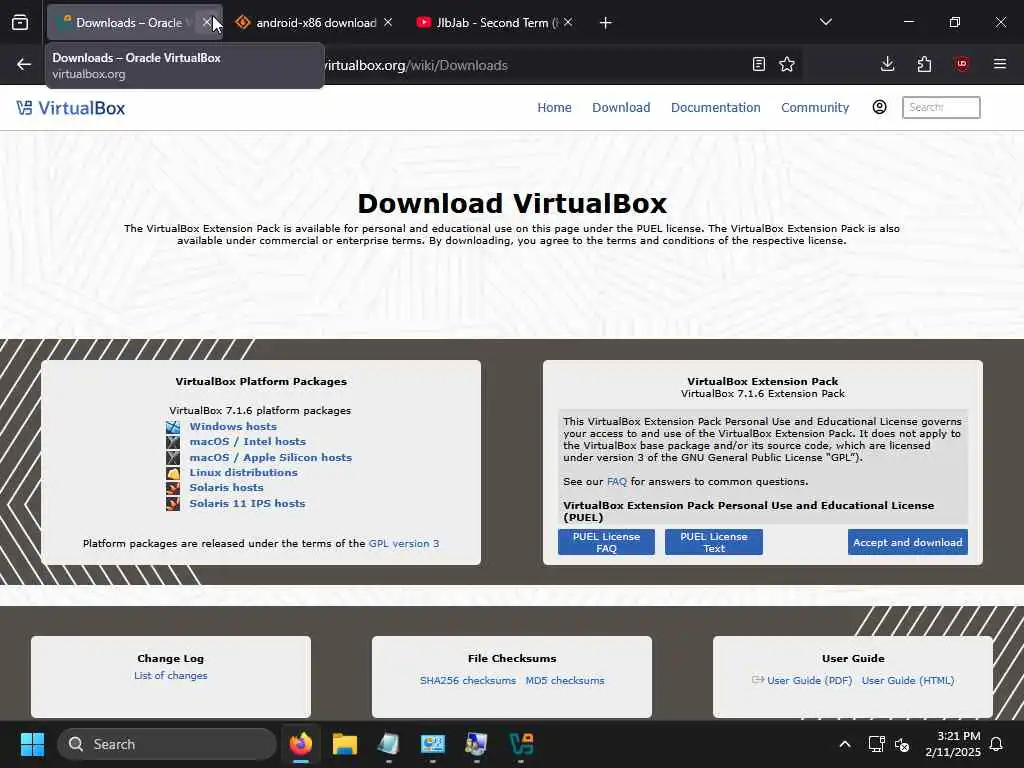The image size is (1024, 768).
Task: Open the Solaris 11 IPS hosts link
Action: pos(248,504)
